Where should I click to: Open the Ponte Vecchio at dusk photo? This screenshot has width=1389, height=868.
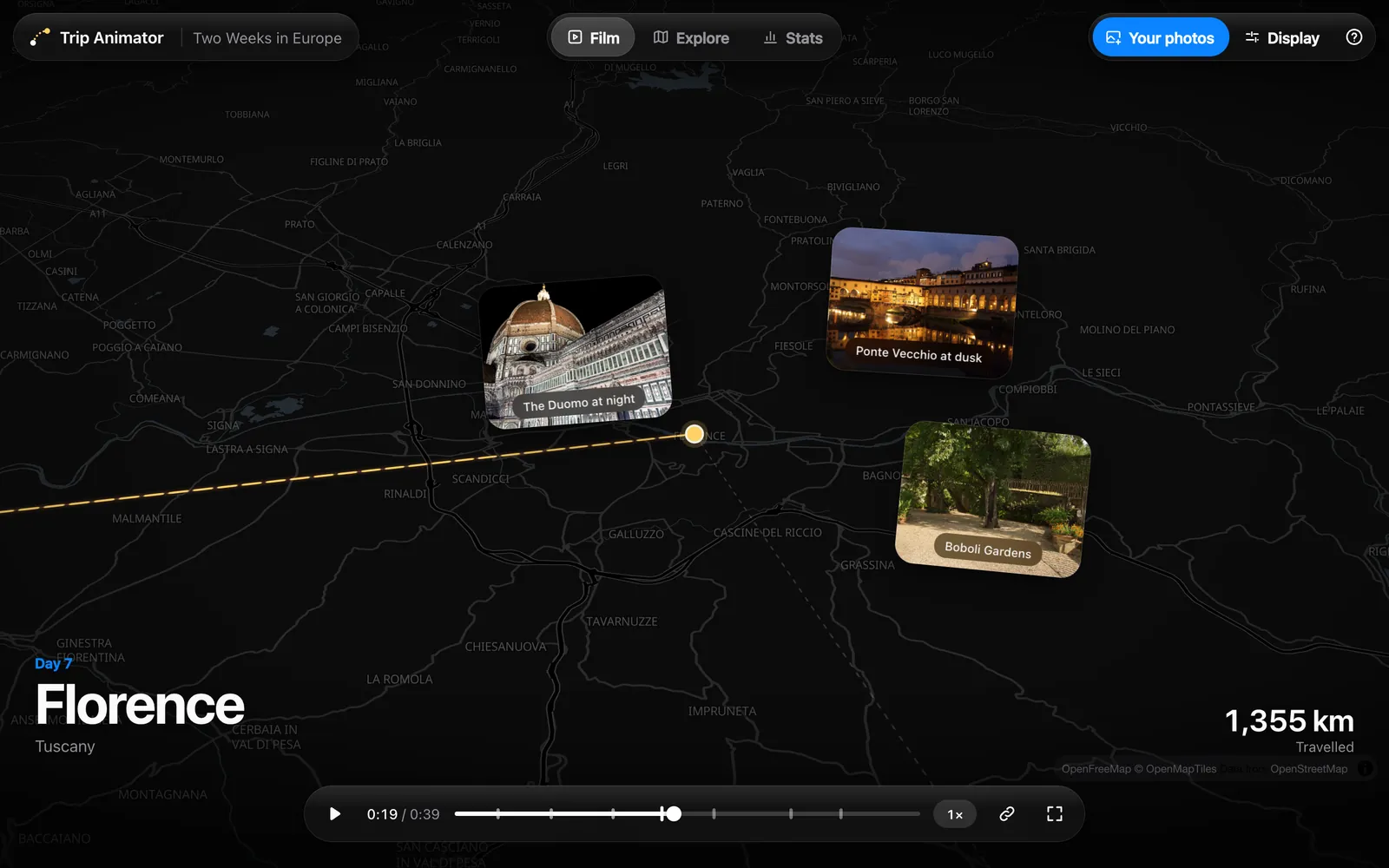click(x=923, y=302)
